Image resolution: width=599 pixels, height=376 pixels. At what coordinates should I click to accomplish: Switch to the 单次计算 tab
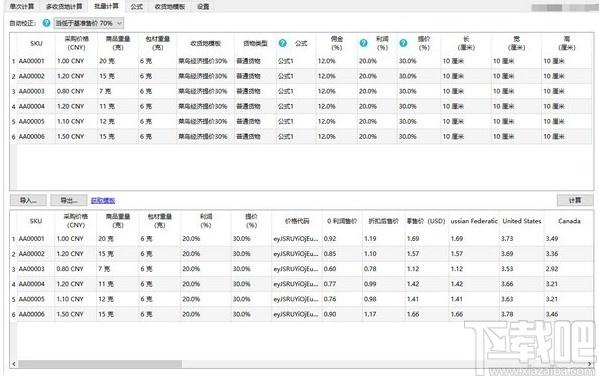tap(22, 6)
